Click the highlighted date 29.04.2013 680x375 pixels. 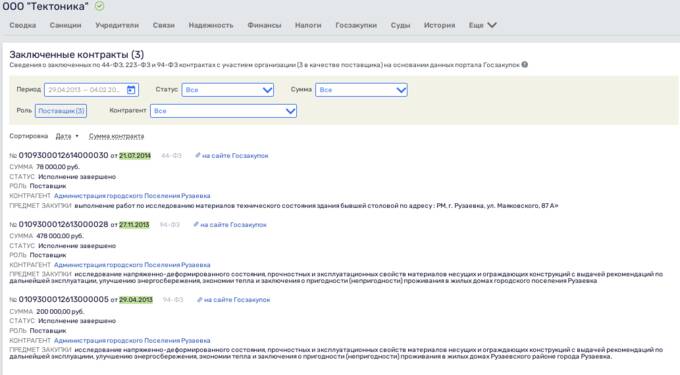coord(136,300)
